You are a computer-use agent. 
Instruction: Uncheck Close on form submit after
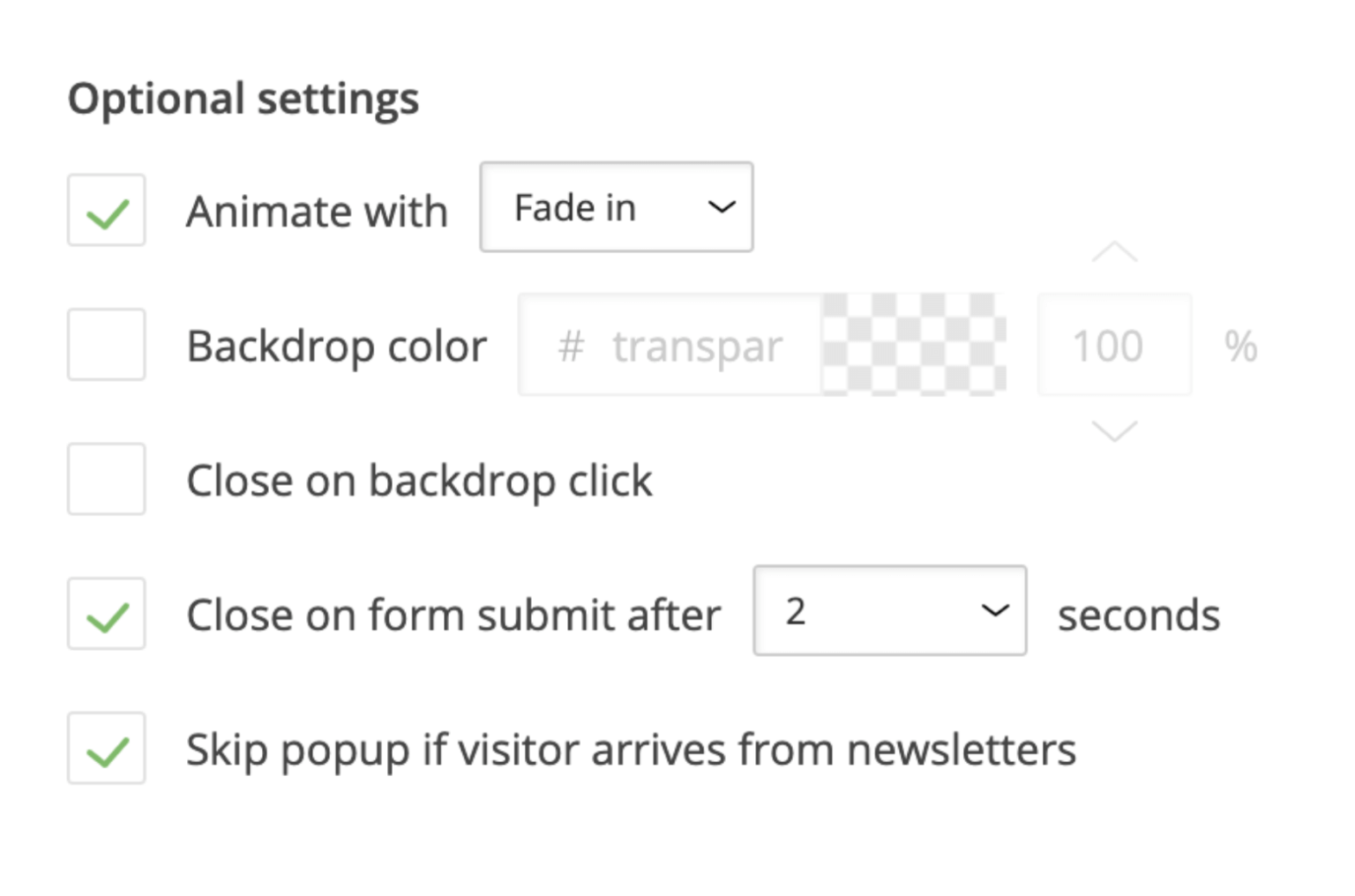click(x=106, y=614)
